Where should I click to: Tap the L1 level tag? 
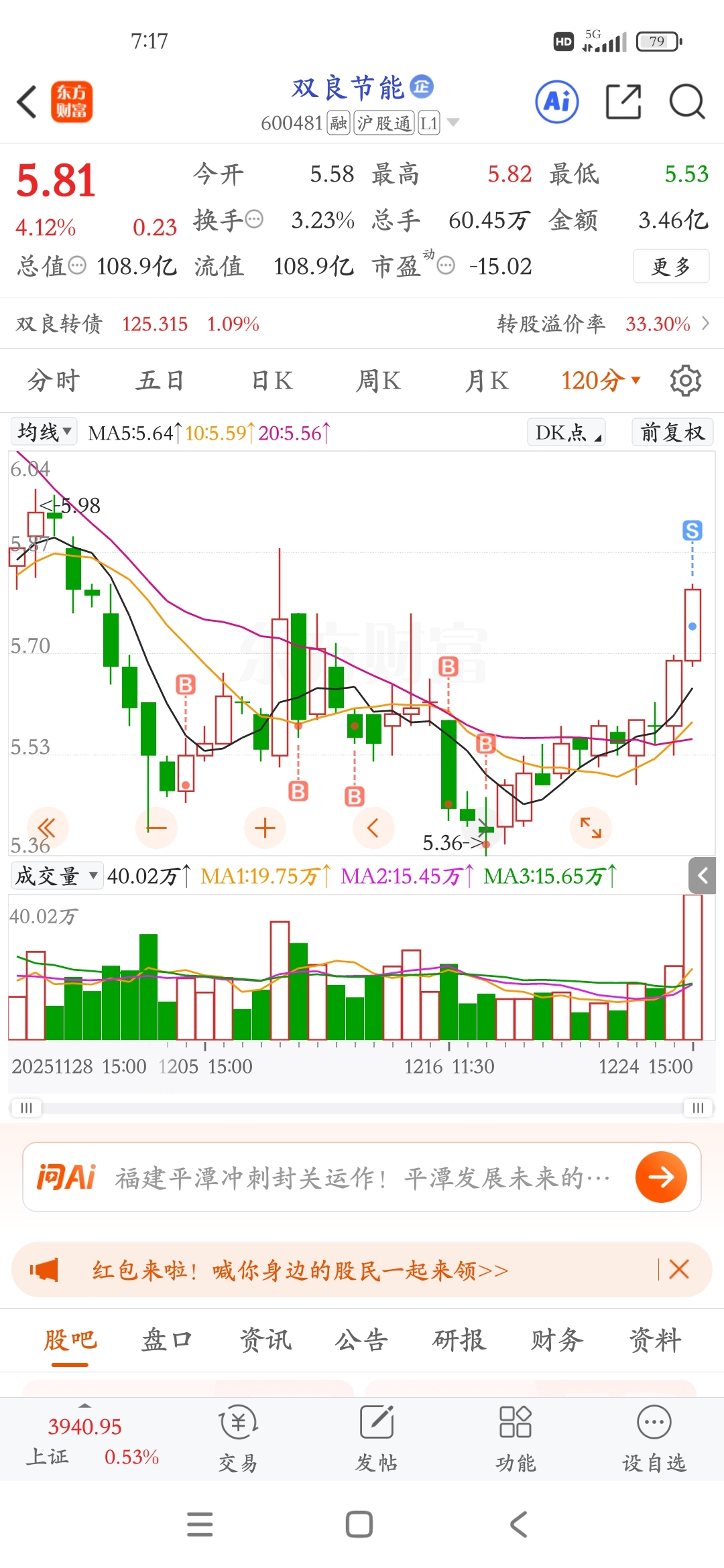point(429,123)
